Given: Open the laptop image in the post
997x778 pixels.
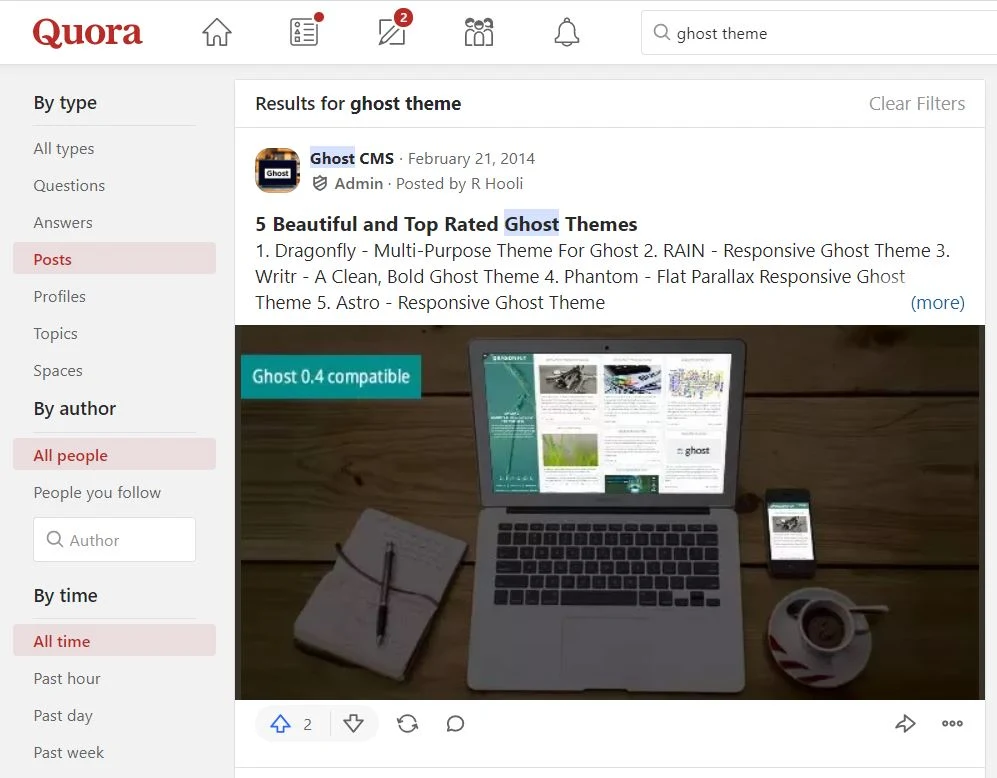Looking at the screenshot, I should [610, 512].
